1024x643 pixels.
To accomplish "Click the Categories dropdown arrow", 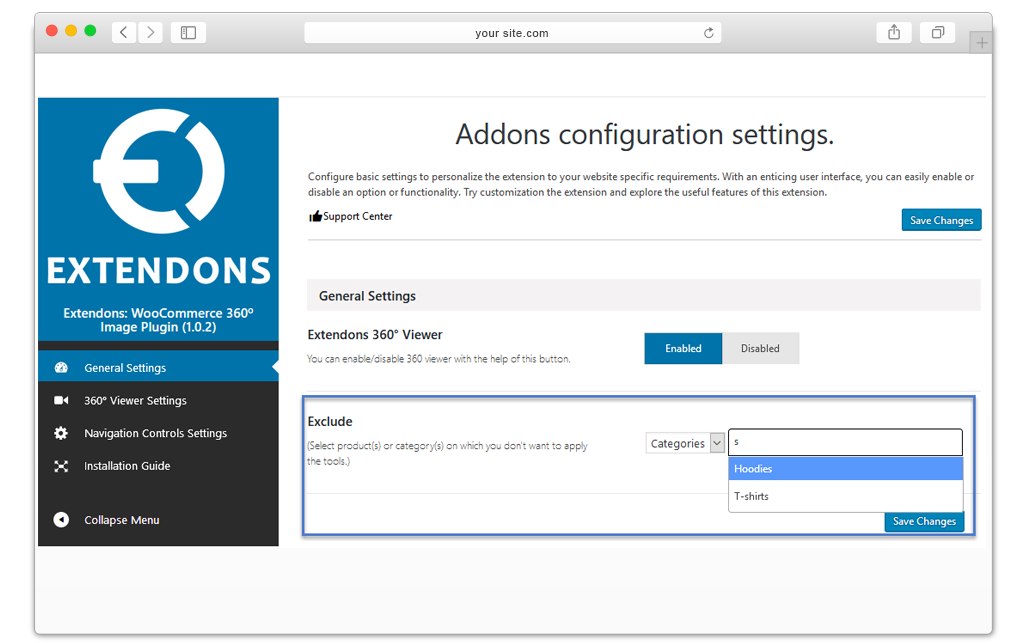I will [717, 443].
